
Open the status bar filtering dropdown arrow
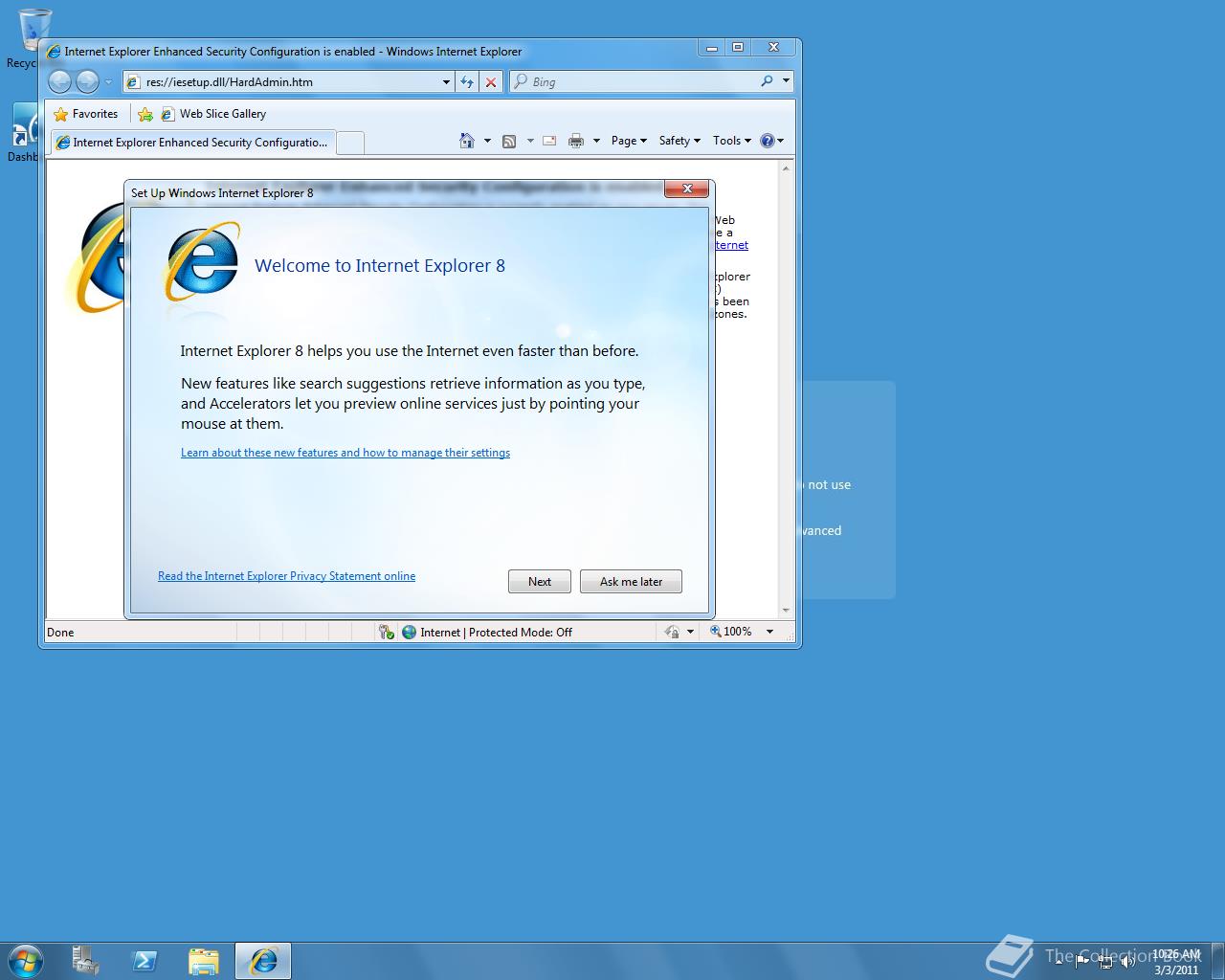click(x=690, y=632)
